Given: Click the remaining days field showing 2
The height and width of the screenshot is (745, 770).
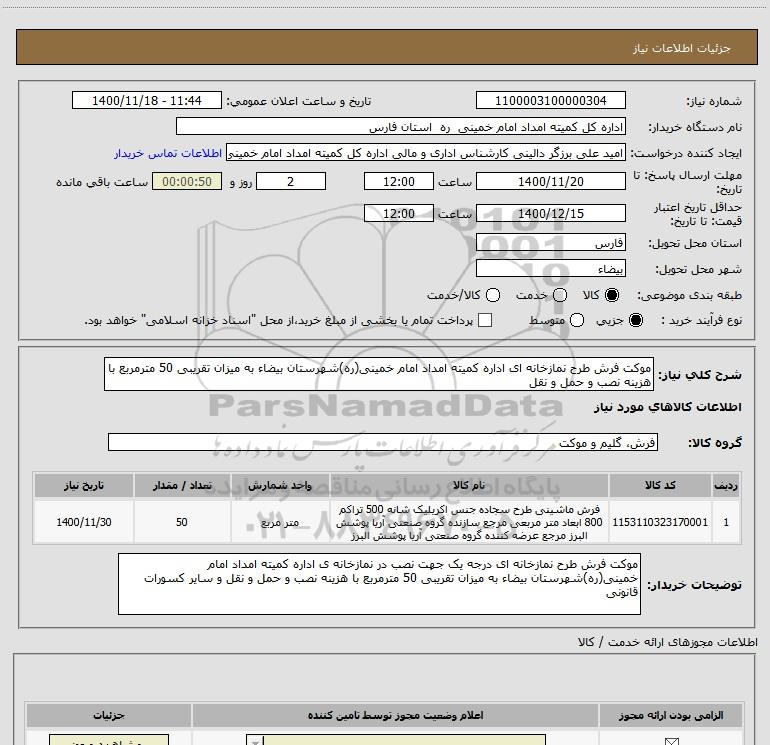Looking at the screenshot, I should pyautogui.click(x=291, y=182).
